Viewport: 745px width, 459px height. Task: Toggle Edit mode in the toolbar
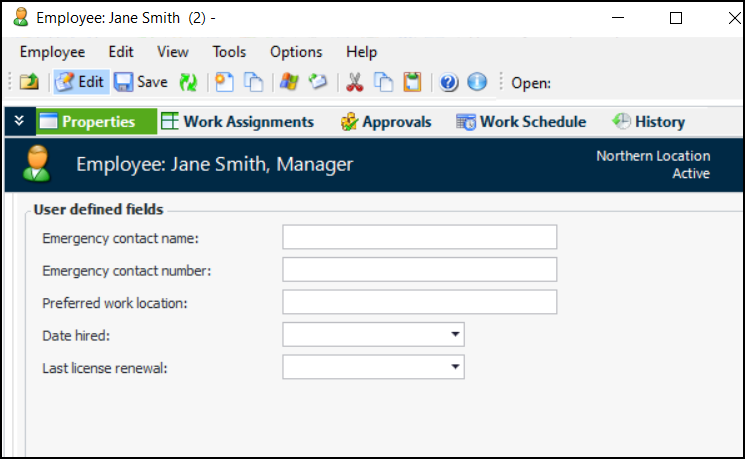[80, 83]
